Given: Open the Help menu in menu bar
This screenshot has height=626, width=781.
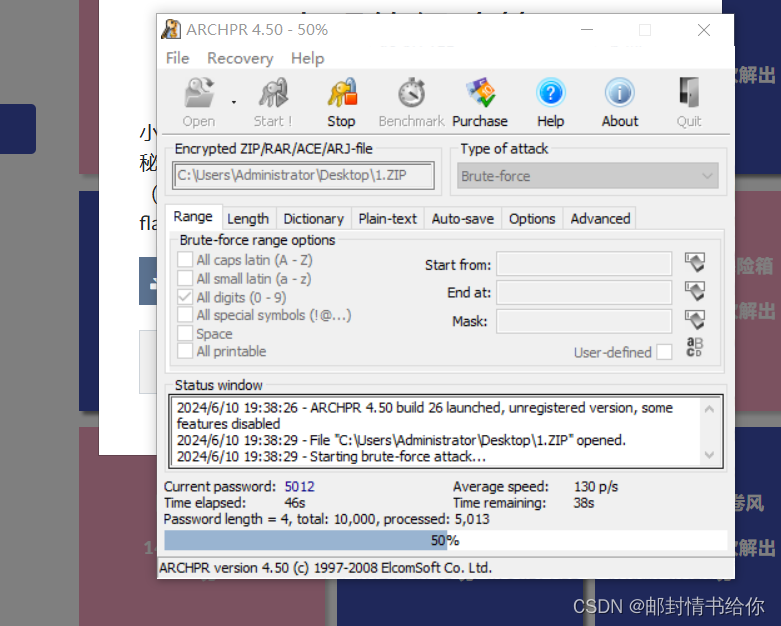Looking at the screenshot, I should click(307, 58).
